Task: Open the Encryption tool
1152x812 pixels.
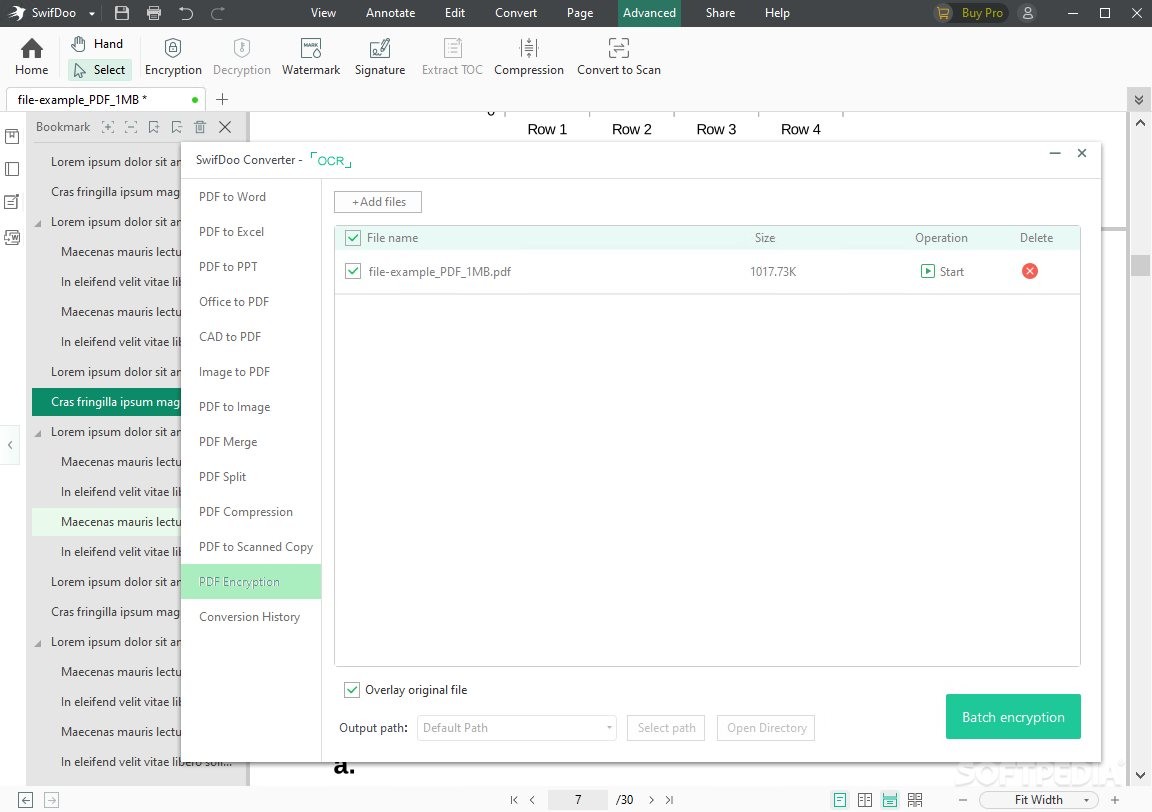Action: pos(173,57)
